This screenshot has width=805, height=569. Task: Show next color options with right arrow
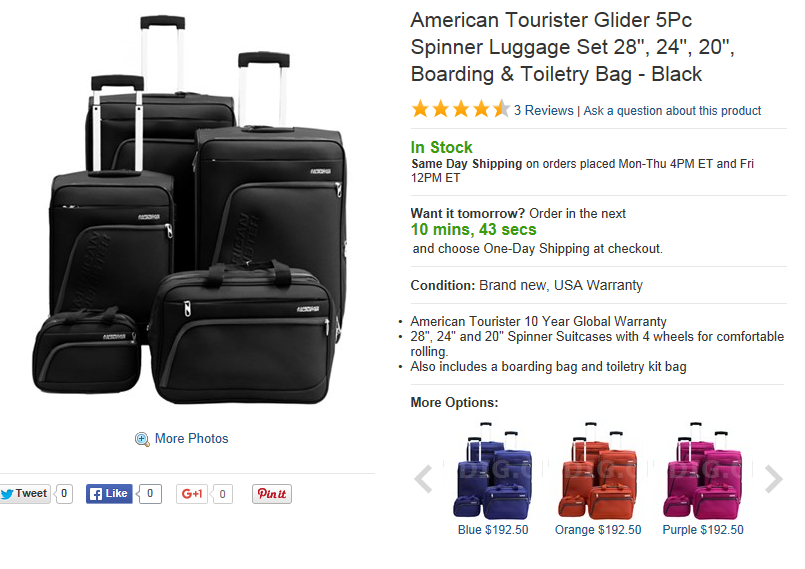click(x=773, y=479)
